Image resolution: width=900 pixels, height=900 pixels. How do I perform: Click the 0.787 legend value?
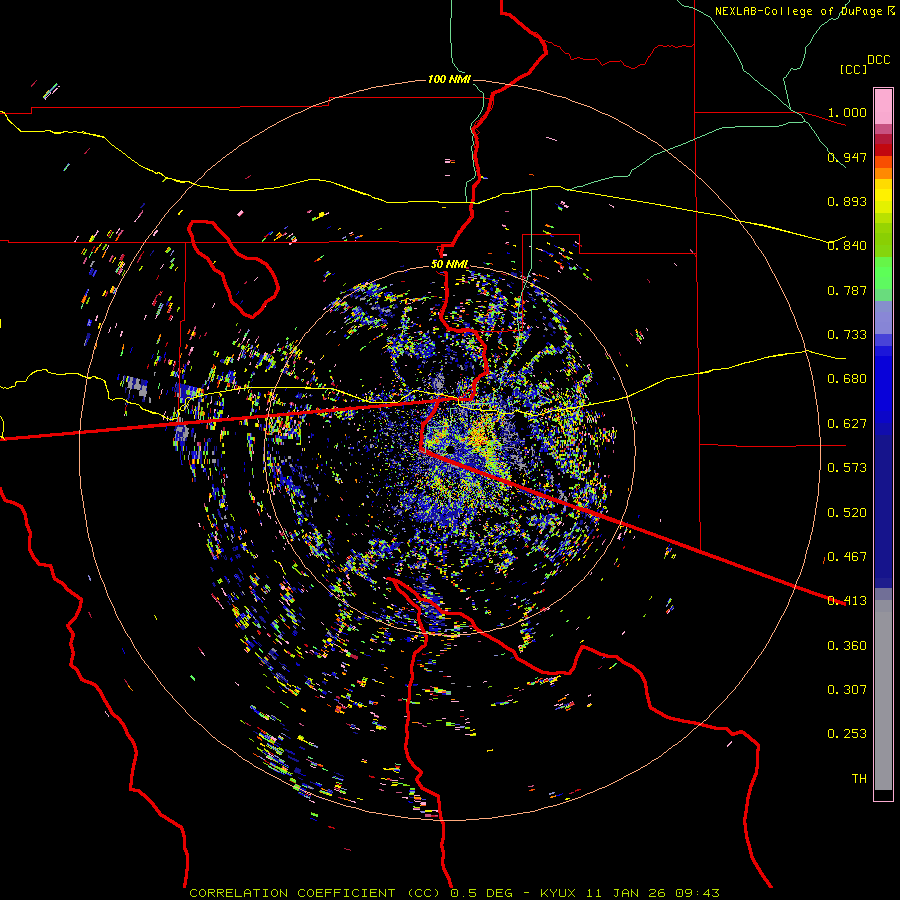pos(847,290)
